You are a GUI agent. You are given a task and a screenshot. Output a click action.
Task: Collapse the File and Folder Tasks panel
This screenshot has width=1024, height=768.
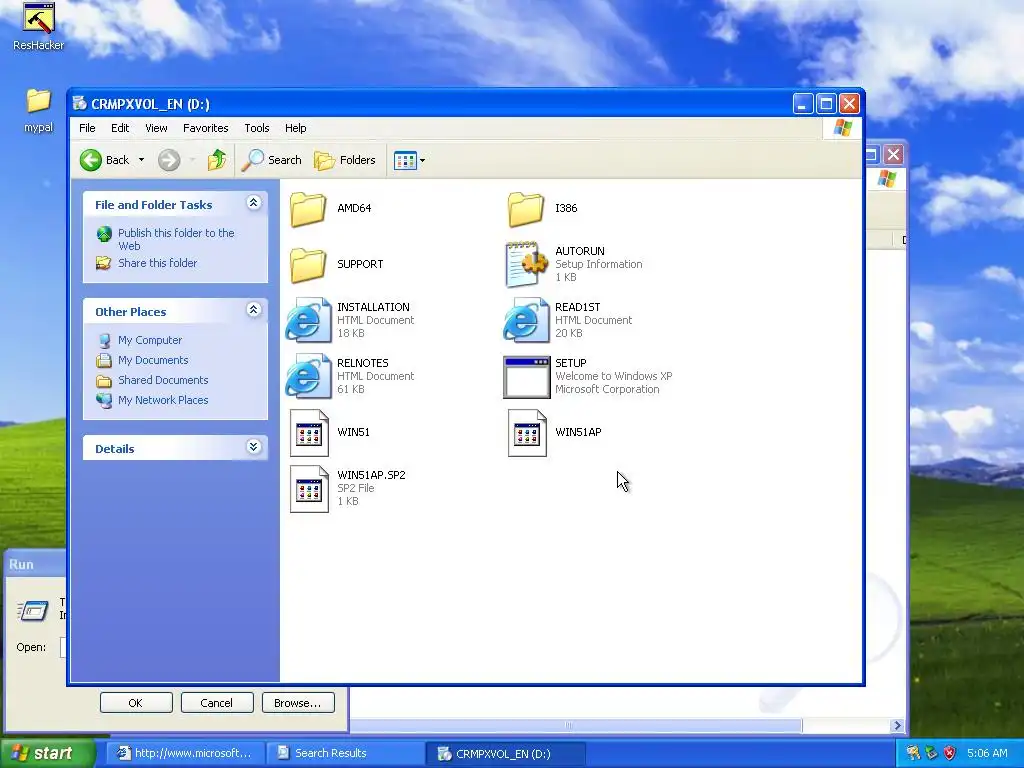coord(253,203)
